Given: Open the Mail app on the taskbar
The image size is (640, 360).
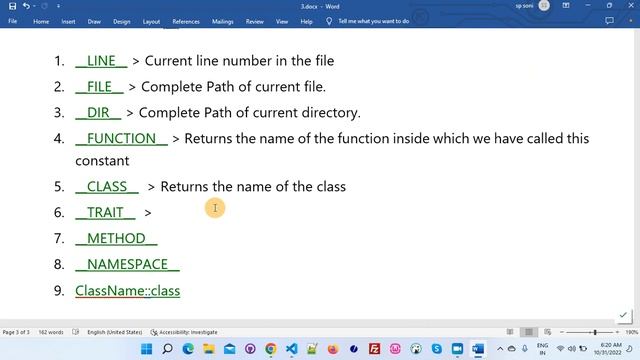Looking at the screenshot, I should pyautogui.click(x=230, y=349).
